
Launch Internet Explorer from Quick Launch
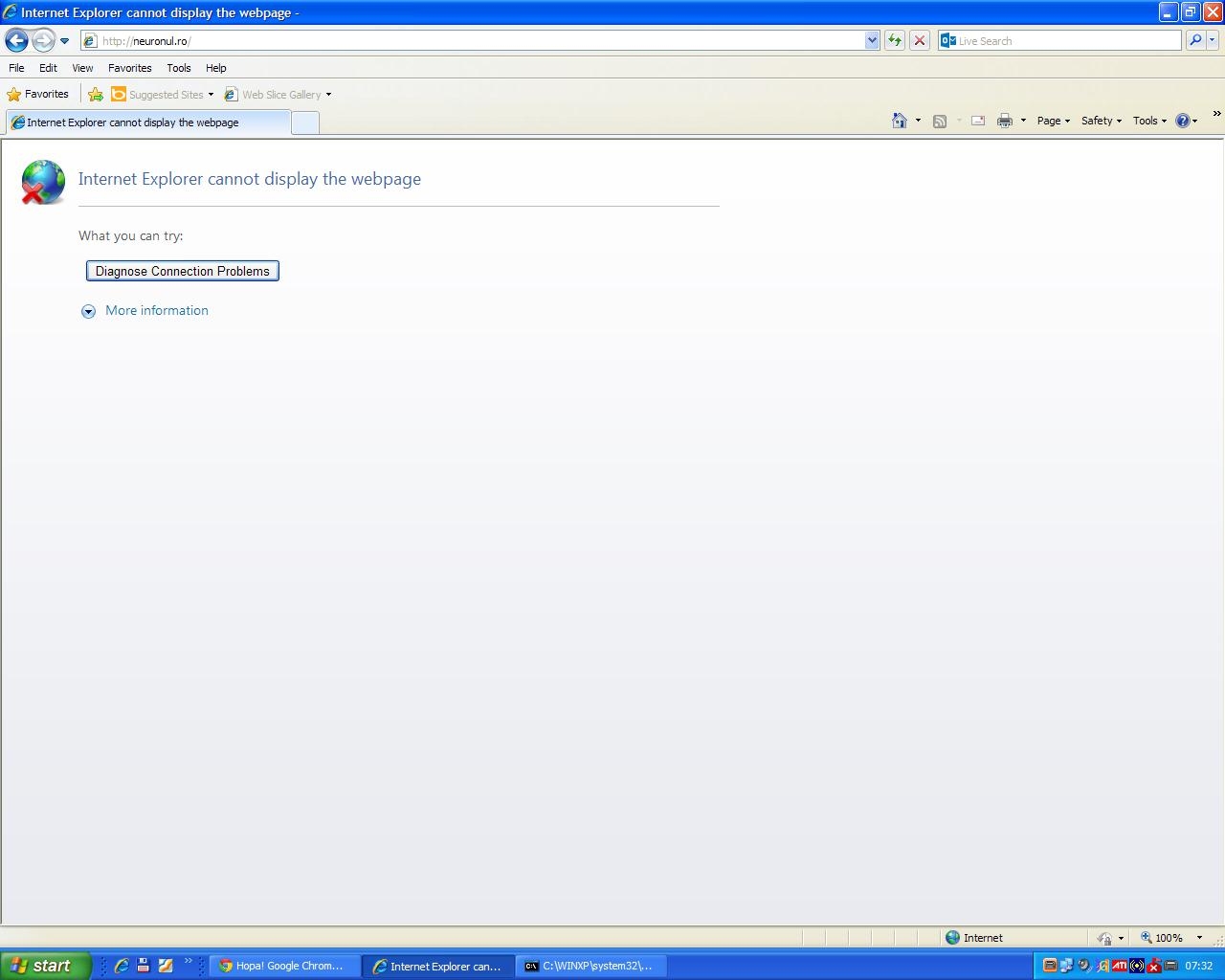click(122, 966)
